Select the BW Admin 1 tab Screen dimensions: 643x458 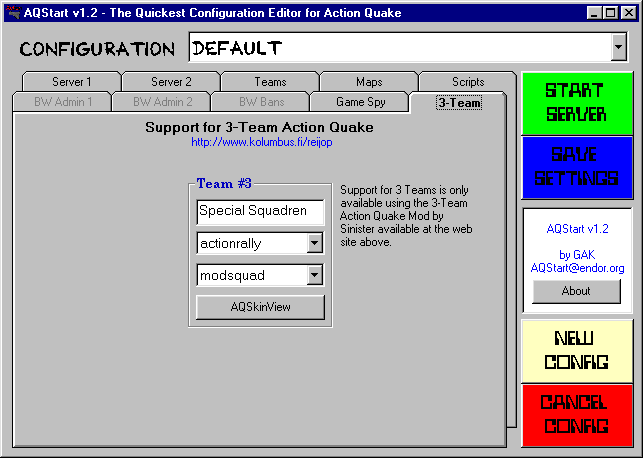pyautogui.click(x=63, y=102)
